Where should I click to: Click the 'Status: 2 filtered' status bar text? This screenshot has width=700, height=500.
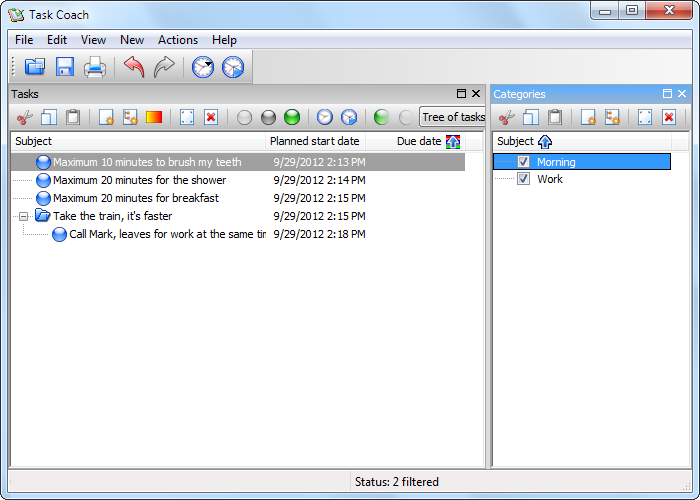396,482
